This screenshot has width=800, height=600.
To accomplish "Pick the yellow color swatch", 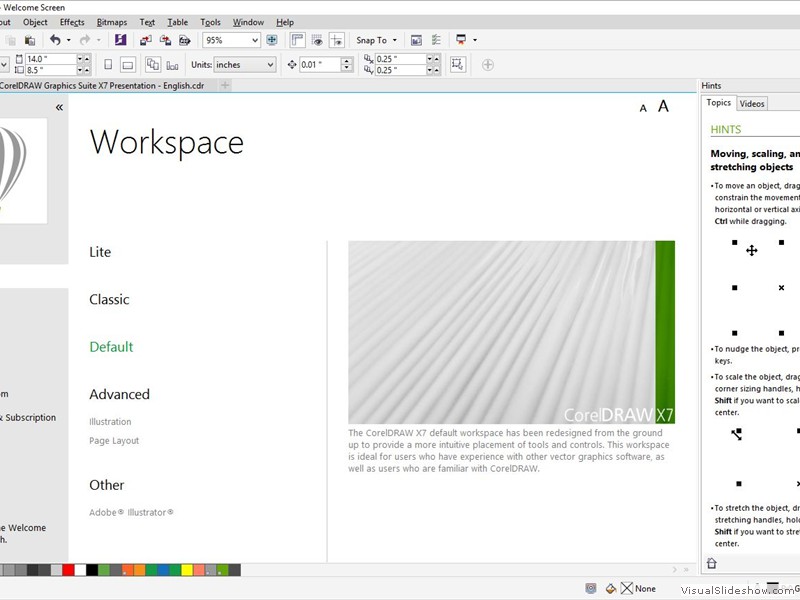I will (x=187, y=570).
